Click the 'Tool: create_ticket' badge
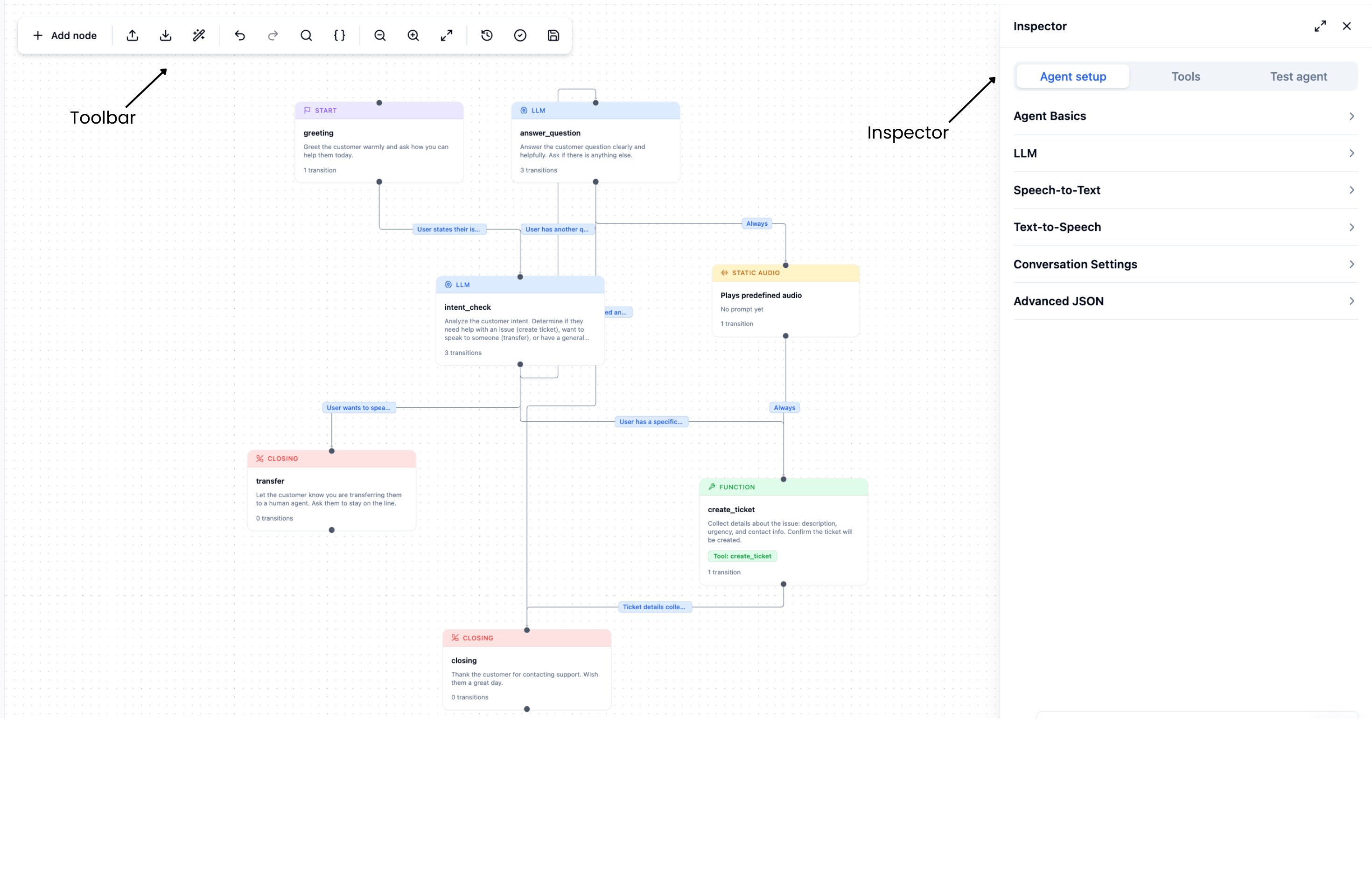Image resolution: width=1372 pixels, height=892 pixels. 742,556
